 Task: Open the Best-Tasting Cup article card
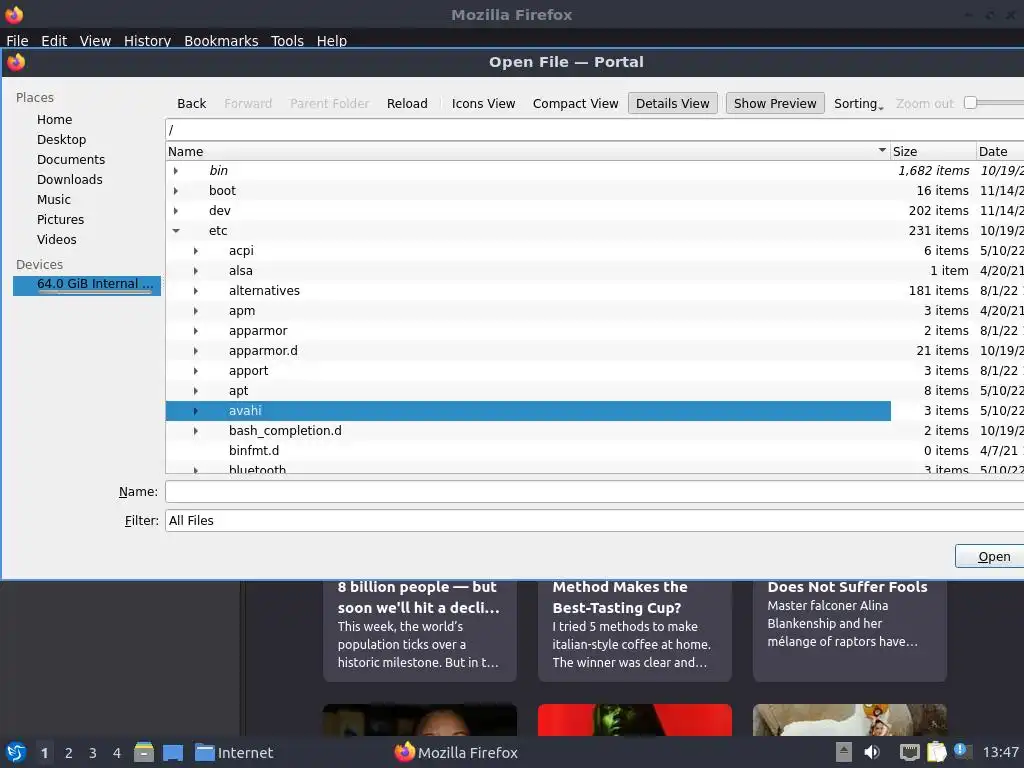635,630
